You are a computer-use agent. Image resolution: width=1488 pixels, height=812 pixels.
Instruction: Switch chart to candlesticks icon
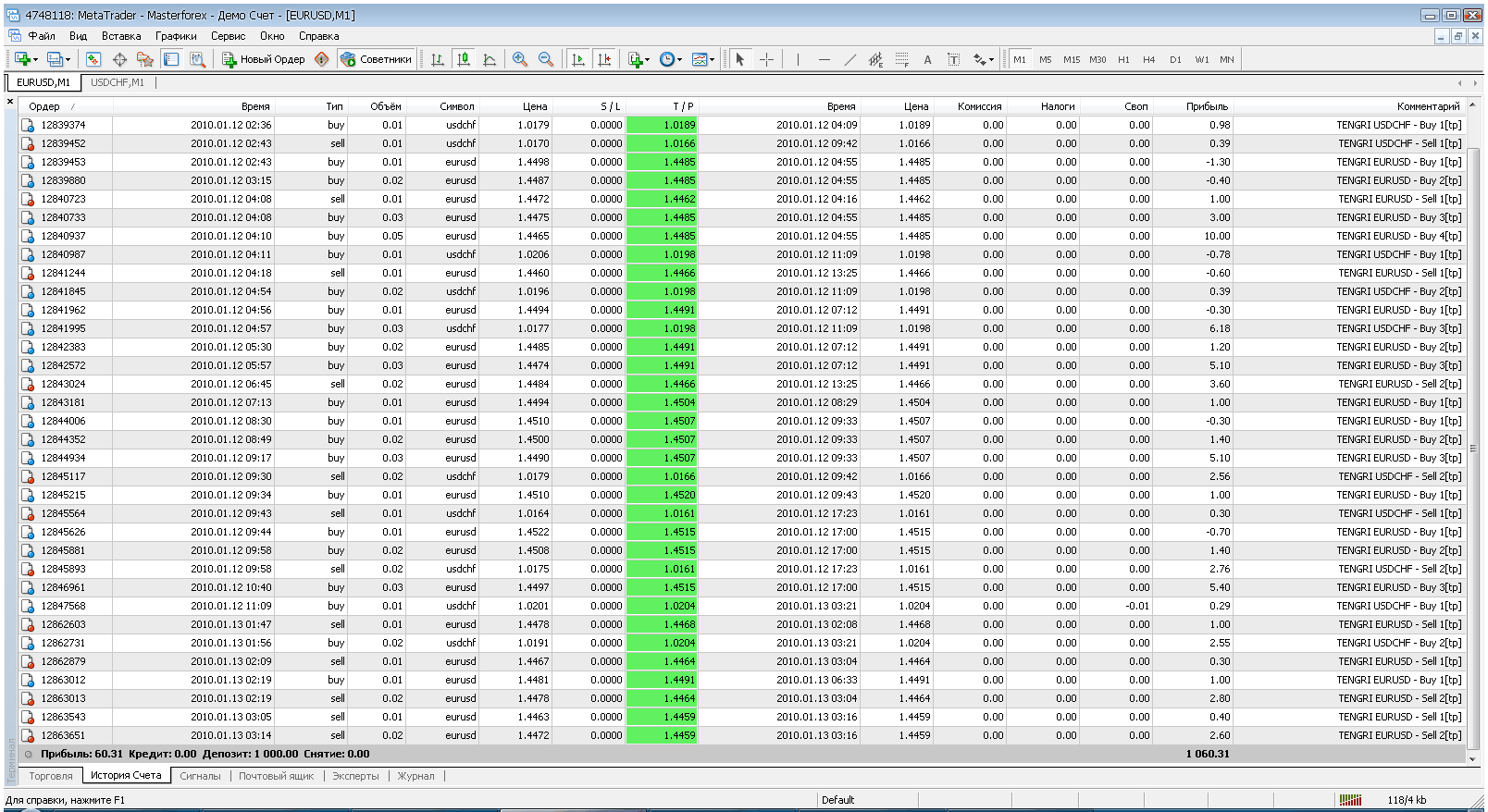464,59
